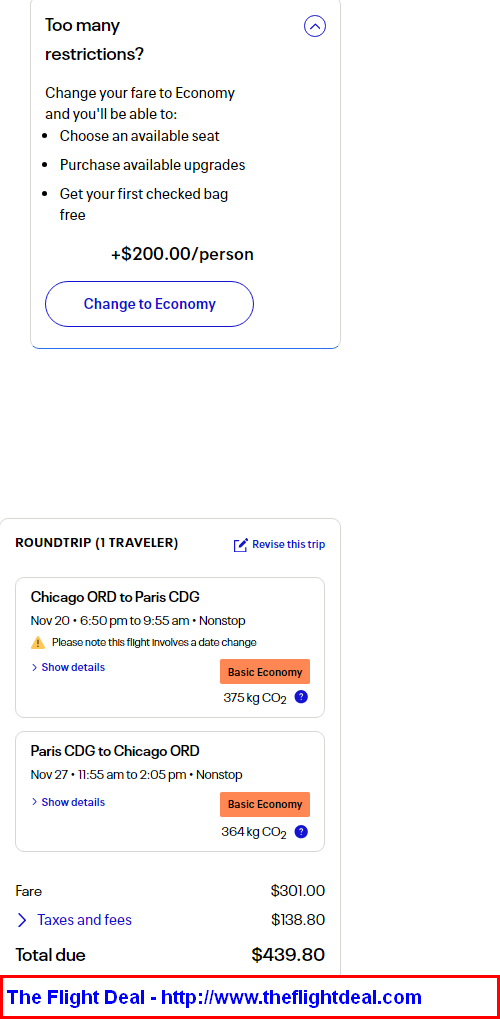Image resolution: width=500 pixels, height=1019 pixels.
Task: Click the chevron arrow before Taxes and fees
Action: [22, 920]
